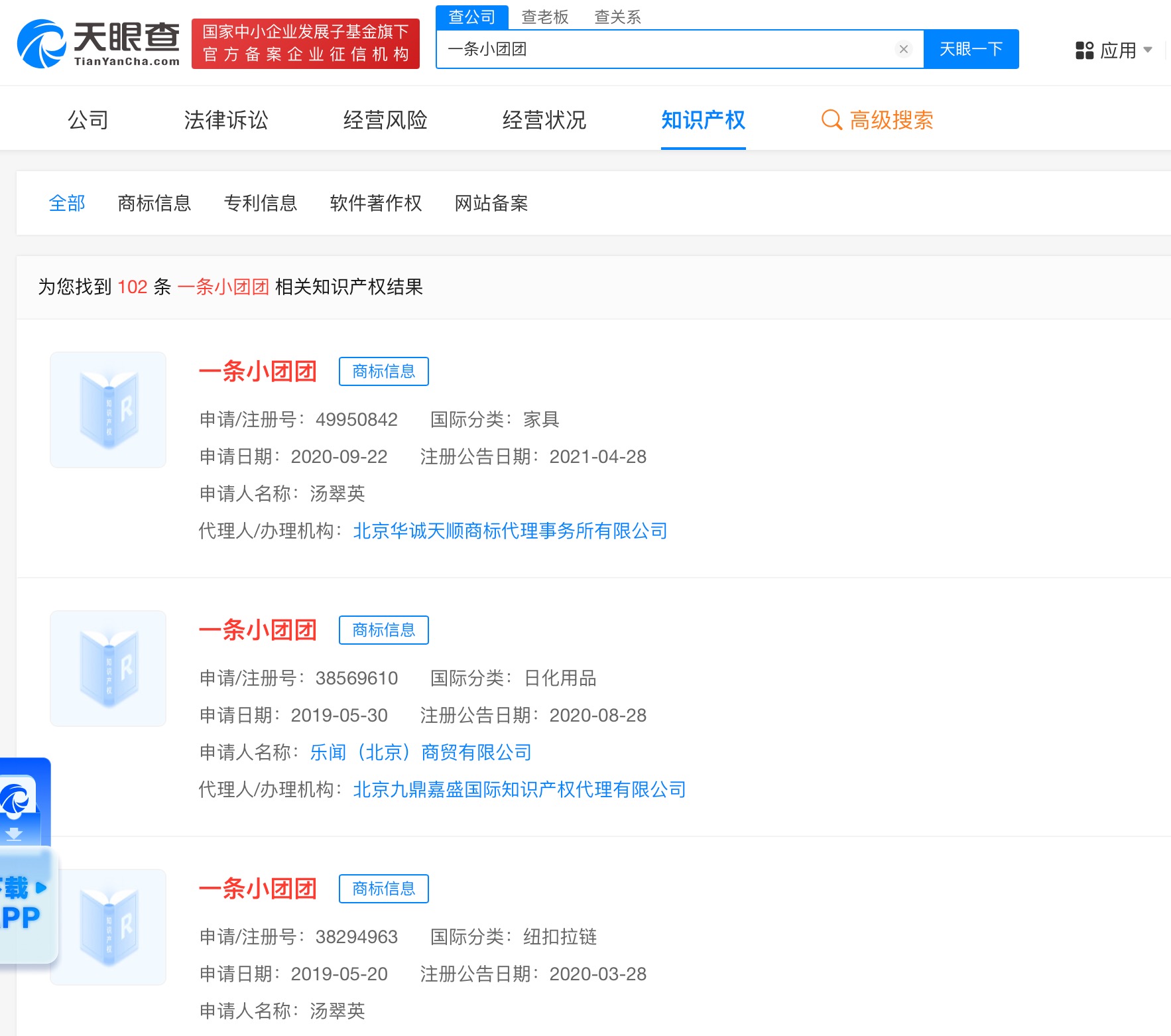This screenshot has width=1171, height=1036.
Task: Open the red official credit agency banner
Action: [x=306, y=44]
